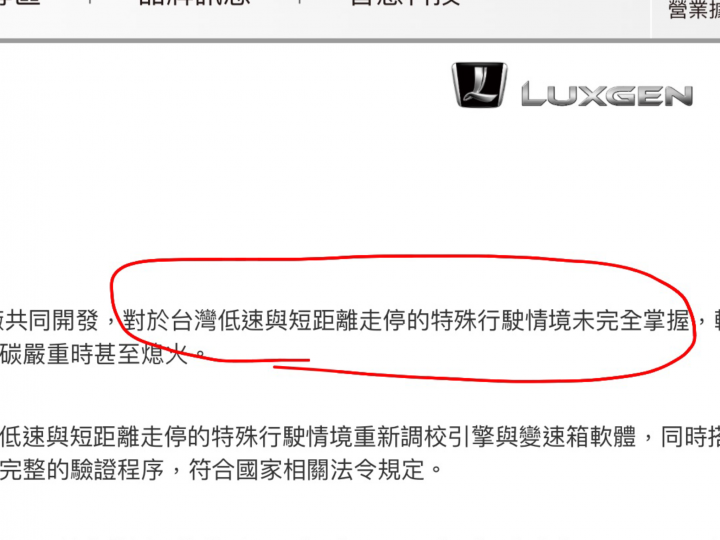Open the 品牌訊息 navigation menu item

point(194,2)
